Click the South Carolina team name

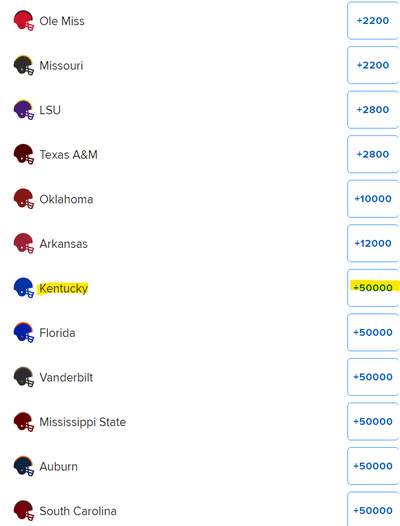78,511
